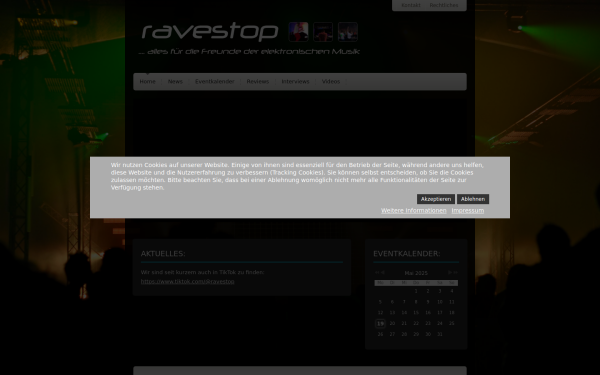Open the Reviews menu item
The width and height of the screenshot is (600, 375).
(258, 82)
